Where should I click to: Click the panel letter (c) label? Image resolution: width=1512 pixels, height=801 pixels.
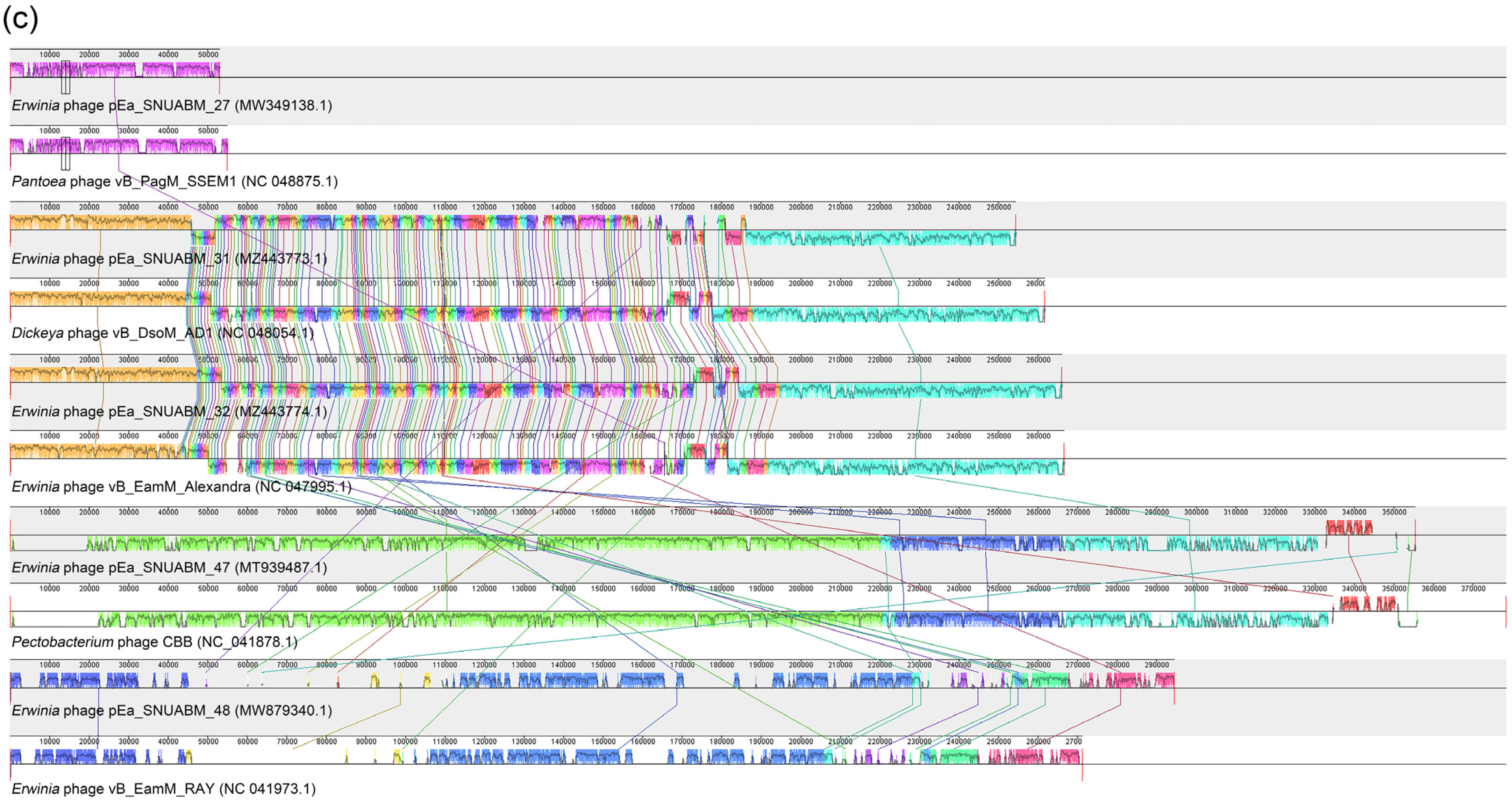coord(20,19)
